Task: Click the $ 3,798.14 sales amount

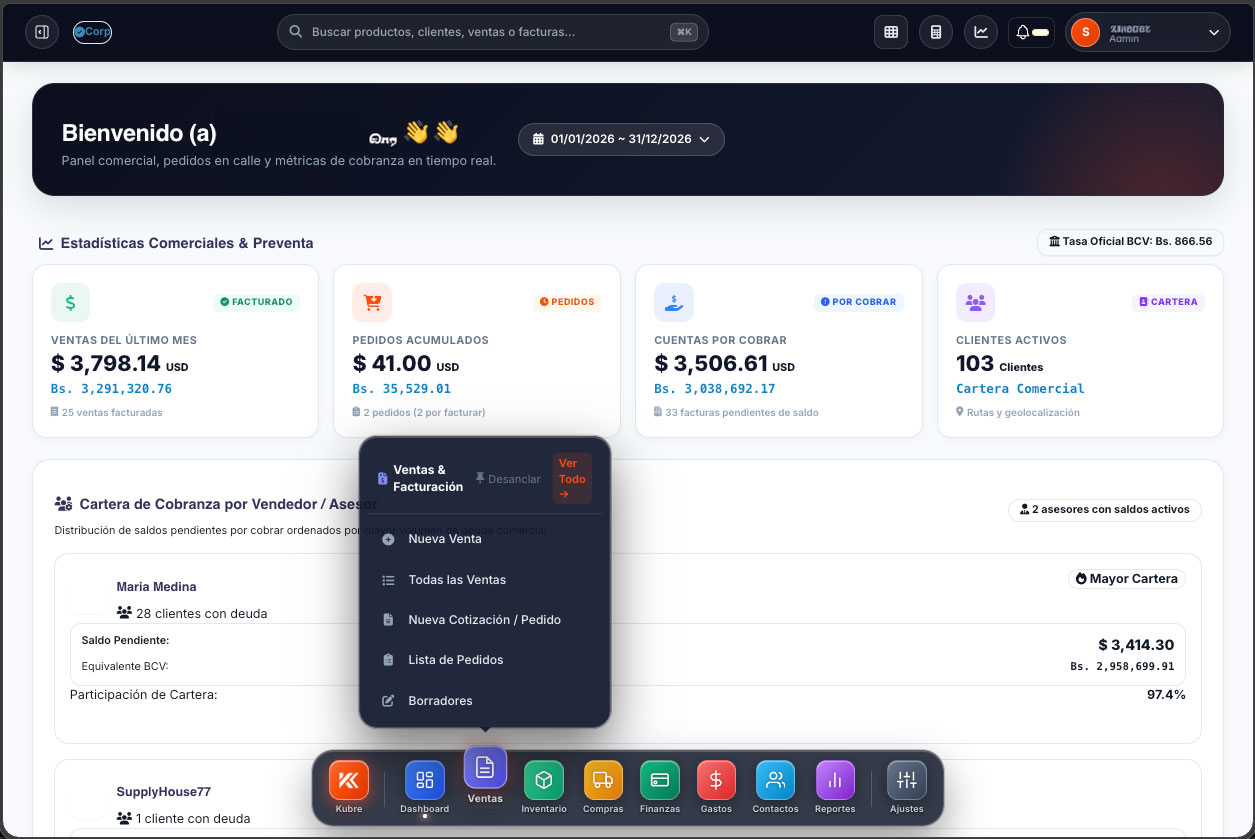Action: coord(106,364)
